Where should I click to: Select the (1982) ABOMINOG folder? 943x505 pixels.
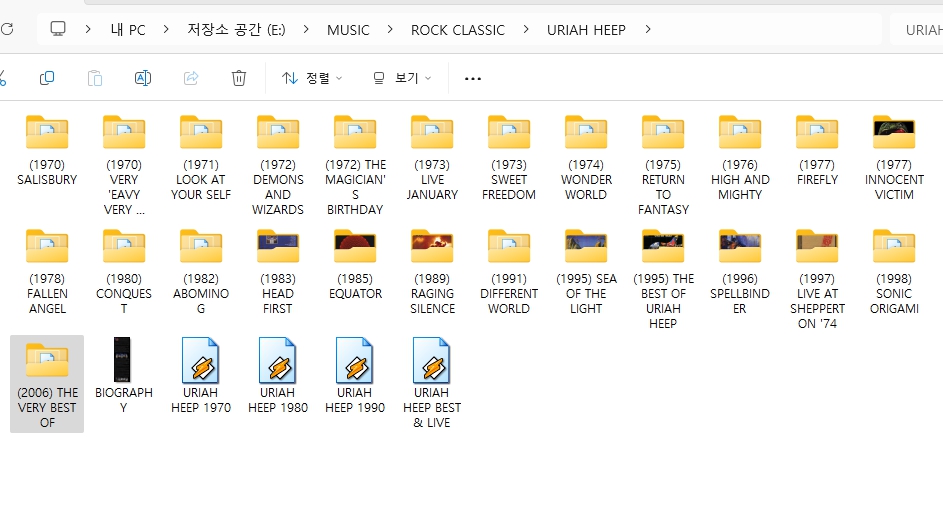point(201,272)
